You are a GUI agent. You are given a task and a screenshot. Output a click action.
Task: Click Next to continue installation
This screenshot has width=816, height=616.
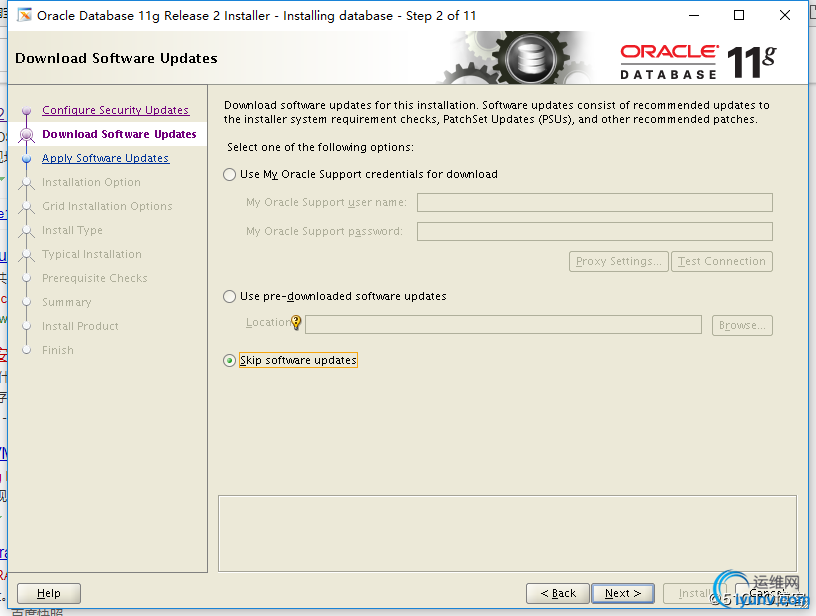pyautogui.click(x=623, y=593)
